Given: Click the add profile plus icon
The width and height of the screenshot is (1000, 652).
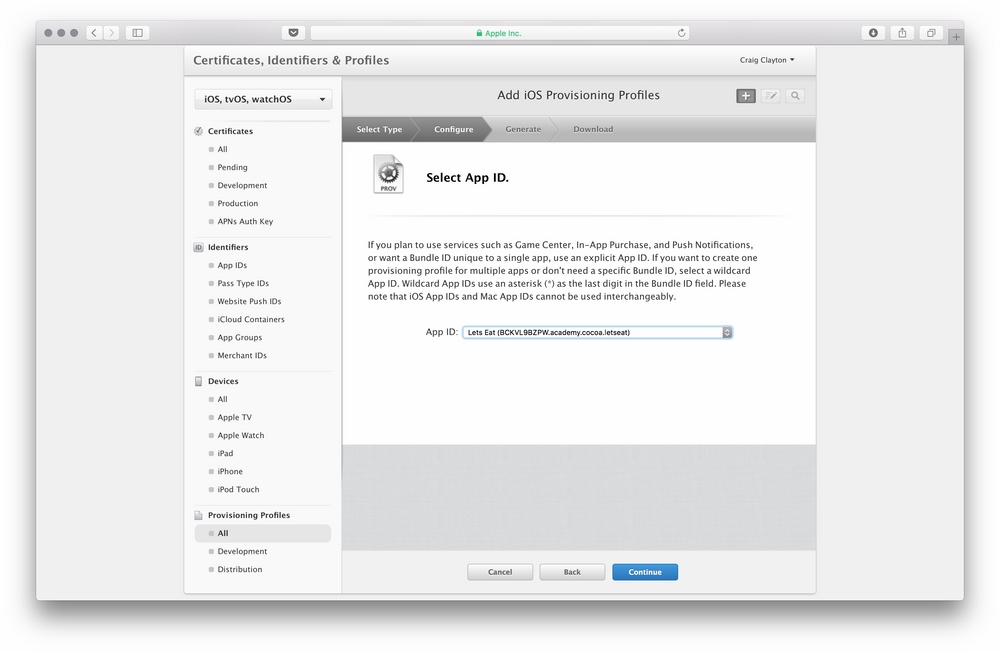Looking at the screenshot, I should pyautogui.click(x=746, y=96).
